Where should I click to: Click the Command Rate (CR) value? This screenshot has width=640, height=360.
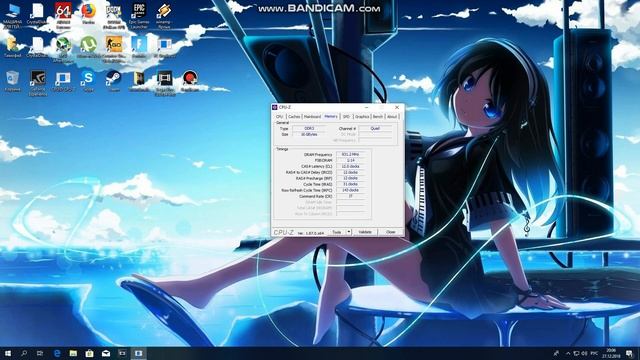coord(350,196)
